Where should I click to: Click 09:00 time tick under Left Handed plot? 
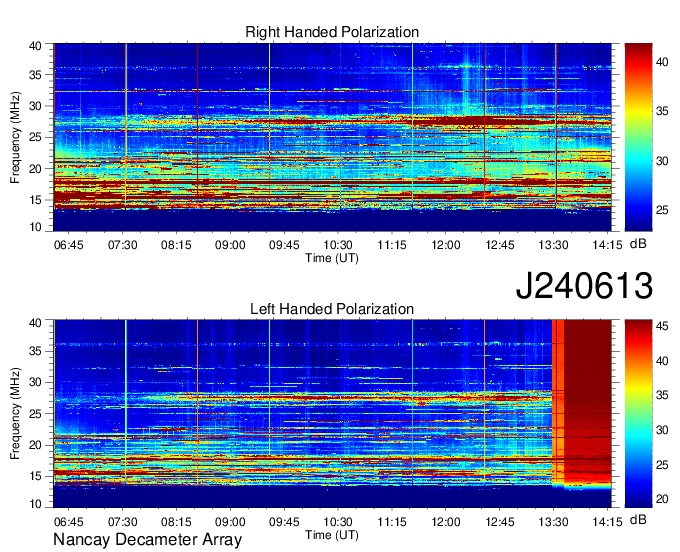pos(230,522)
